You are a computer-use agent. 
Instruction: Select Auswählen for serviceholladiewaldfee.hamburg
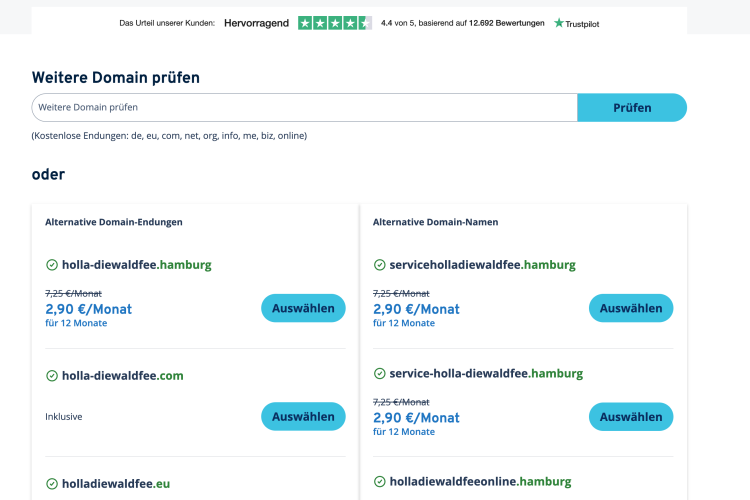[631, 308]
